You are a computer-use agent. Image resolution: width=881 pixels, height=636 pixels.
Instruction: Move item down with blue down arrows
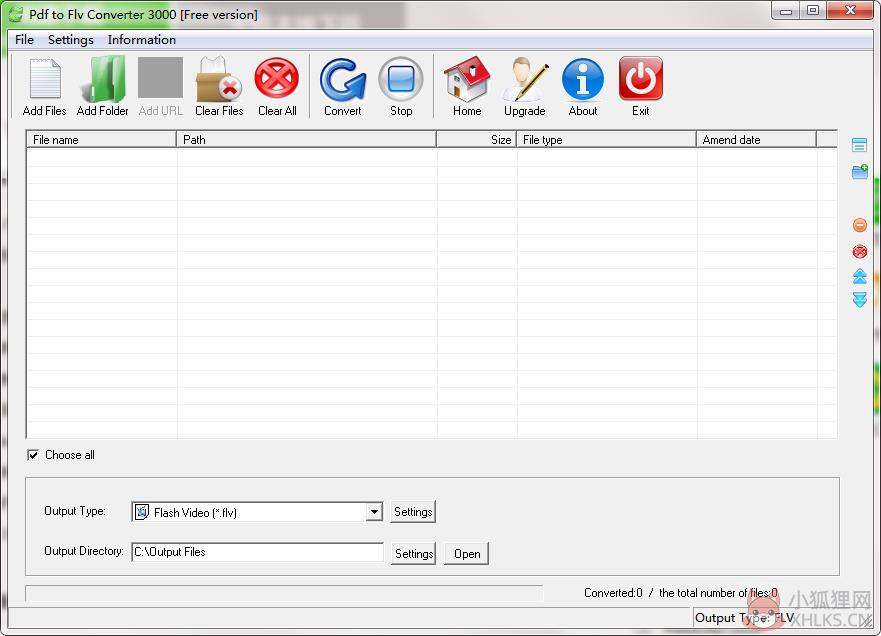pos(860,299)
